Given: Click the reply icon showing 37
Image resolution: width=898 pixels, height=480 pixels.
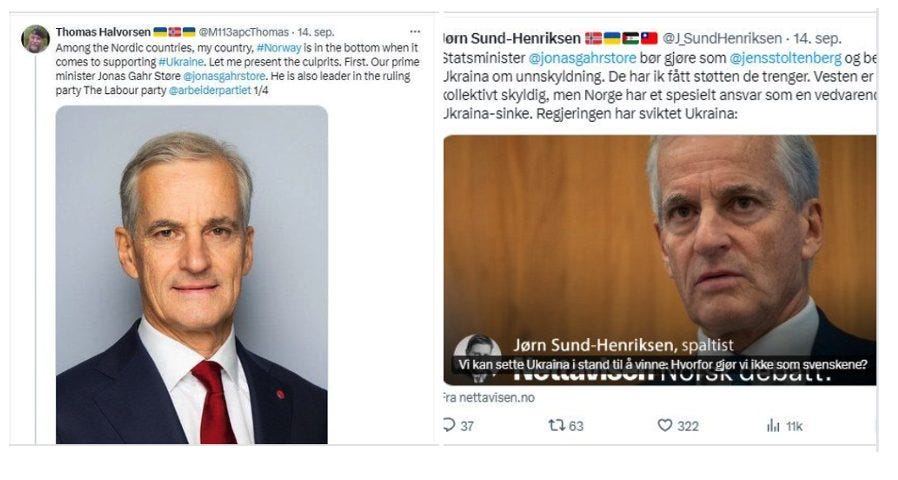Looking at the screenshot, I should click(x=450, y=426).
